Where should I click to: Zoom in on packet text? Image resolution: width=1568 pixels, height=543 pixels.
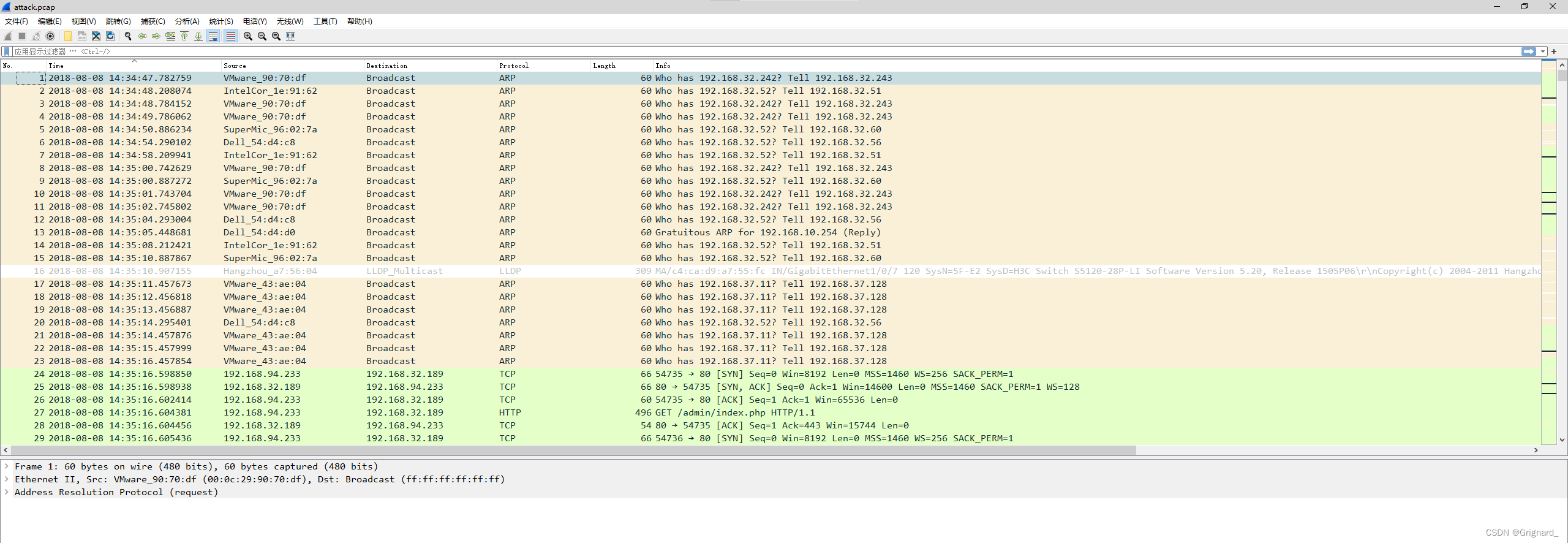248,36
